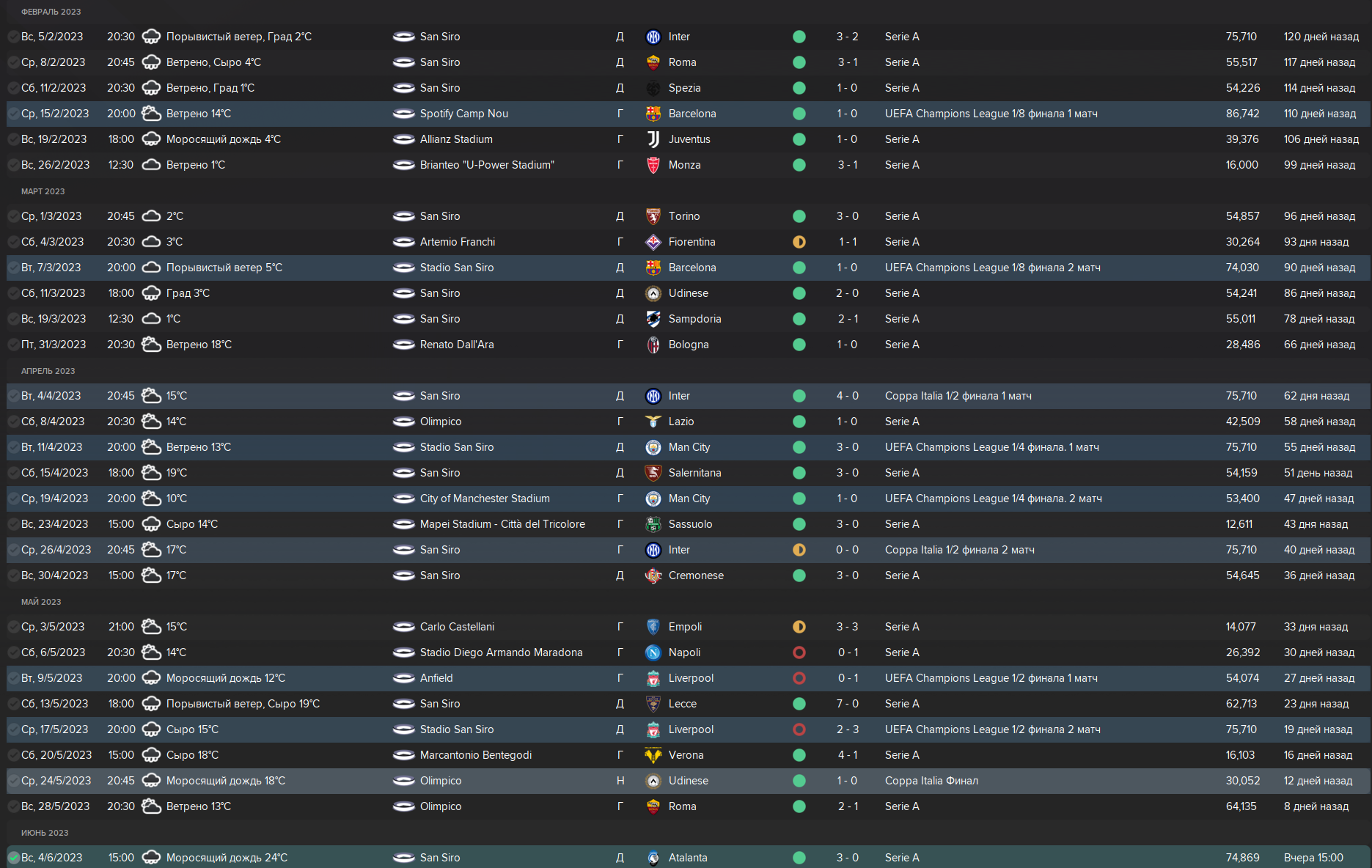The width and height of the screenshot is (1372, 868).
Task: Click the stadium icon beside Anfield
Action: (x=404, y=678)
